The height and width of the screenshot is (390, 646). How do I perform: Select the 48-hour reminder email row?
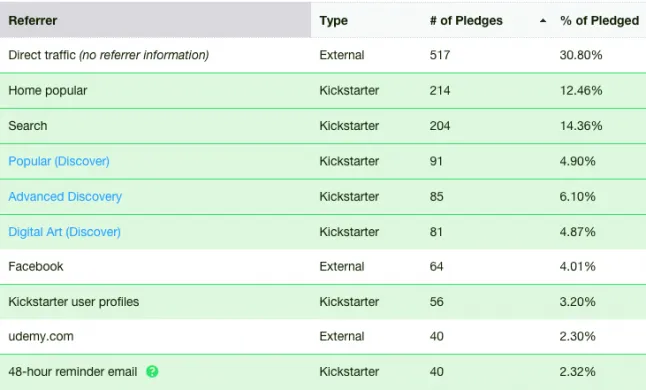click(x=323, y=372)
